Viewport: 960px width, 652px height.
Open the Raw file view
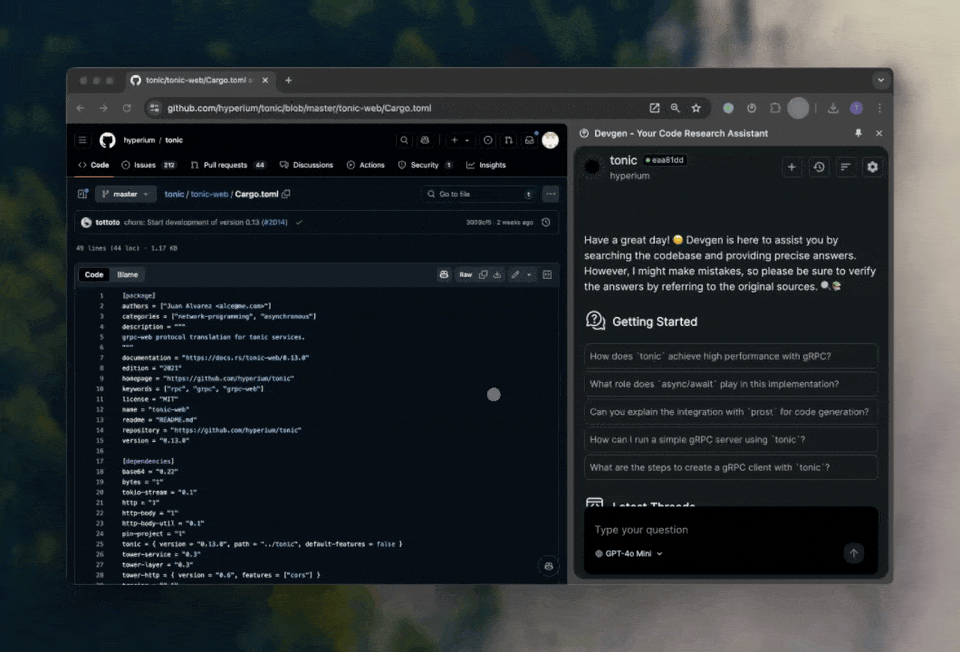coord(465,274)
